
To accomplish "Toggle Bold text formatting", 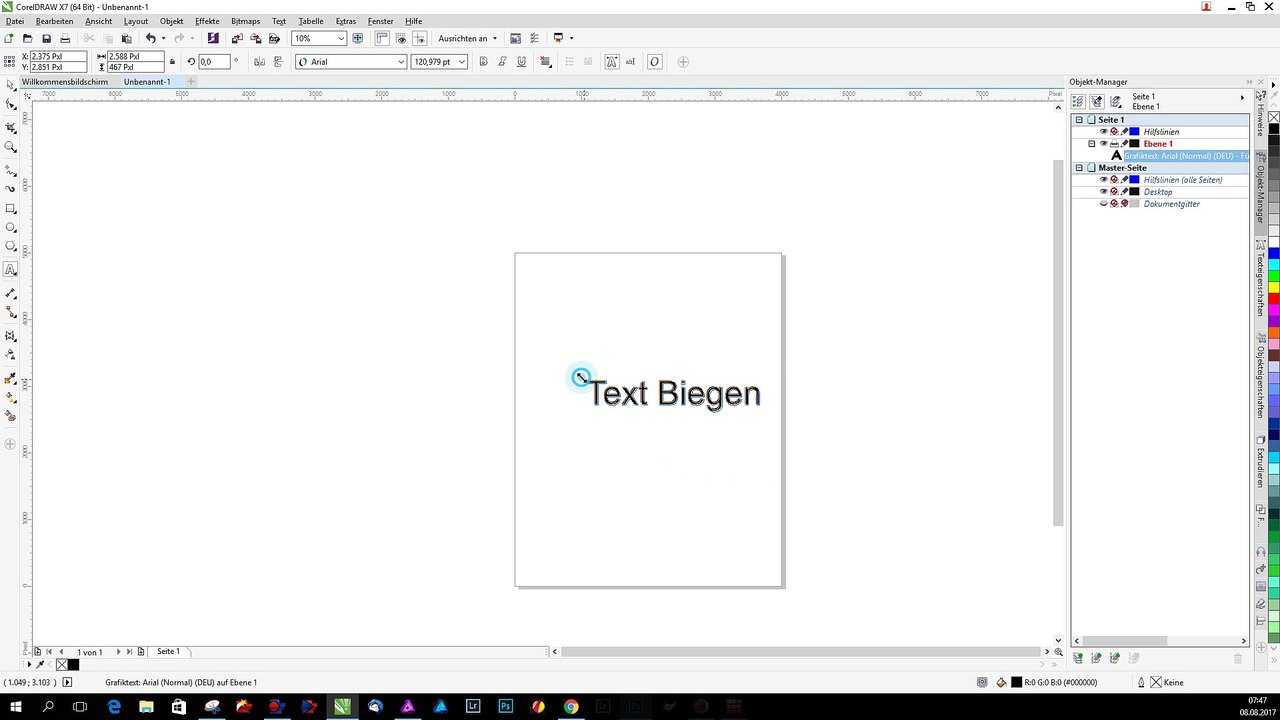I will 484,62.
